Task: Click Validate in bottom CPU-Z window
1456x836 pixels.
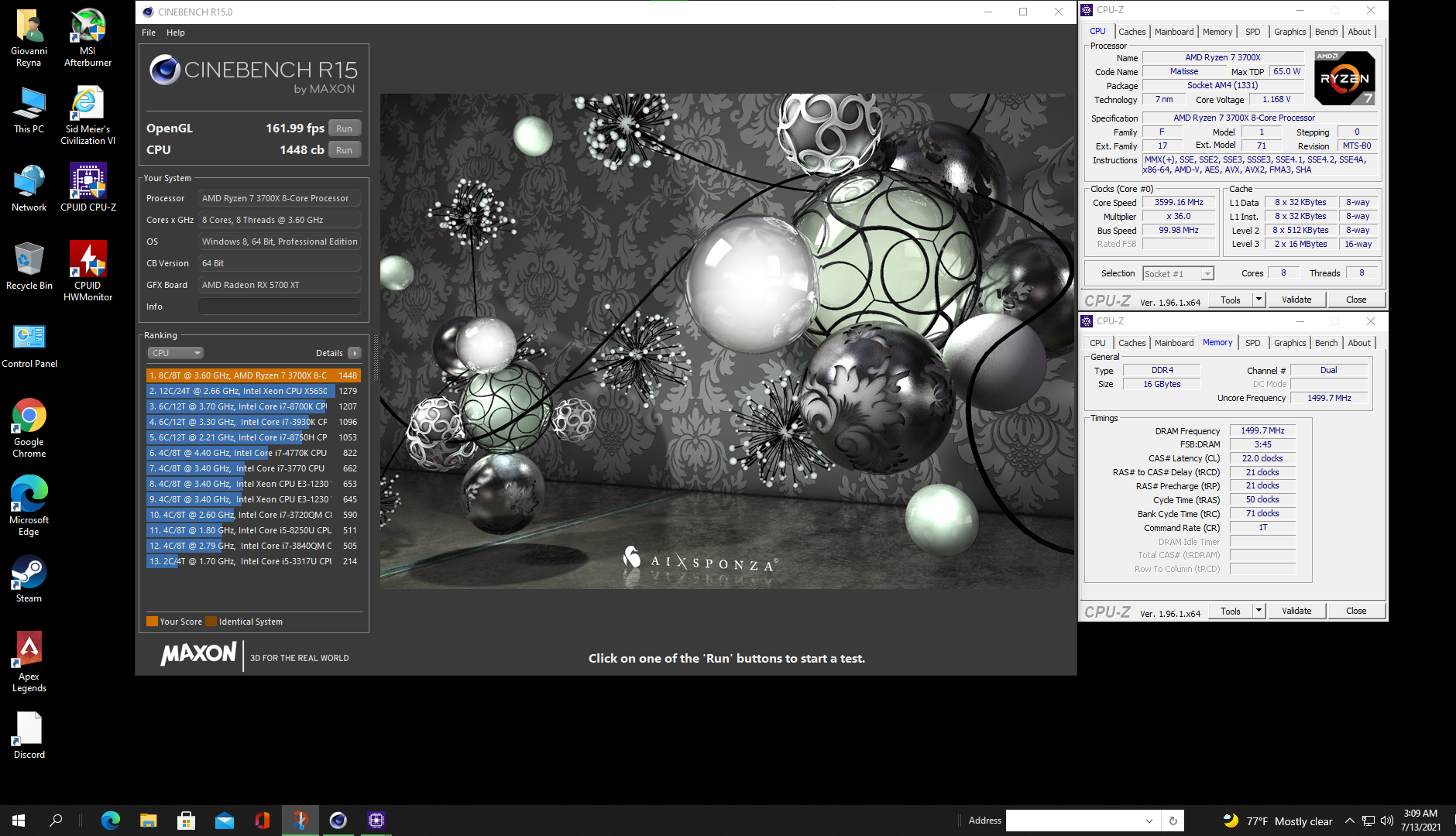Action: pyautogui.click(x=1296, y=611)
